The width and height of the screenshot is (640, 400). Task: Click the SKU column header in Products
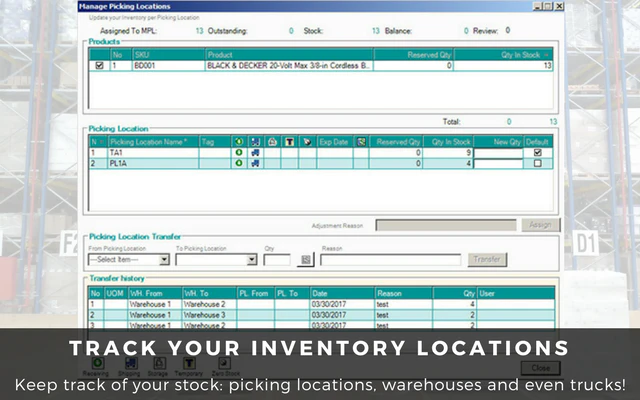point(169,55)
